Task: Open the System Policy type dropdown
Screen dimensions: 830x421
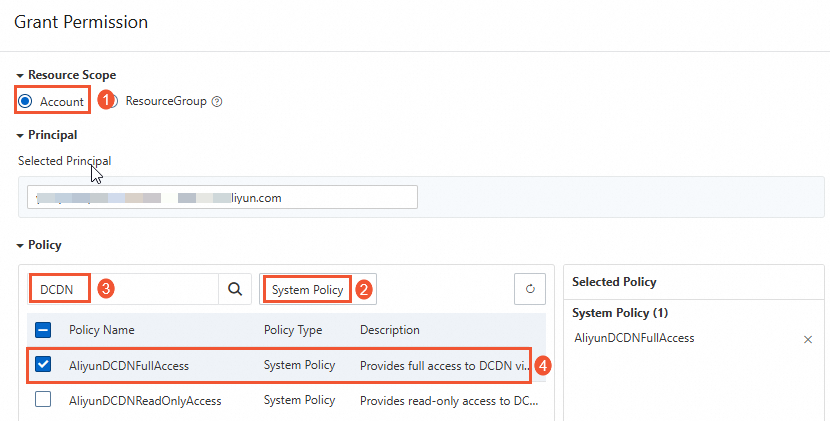Action: tap(318, 289)
